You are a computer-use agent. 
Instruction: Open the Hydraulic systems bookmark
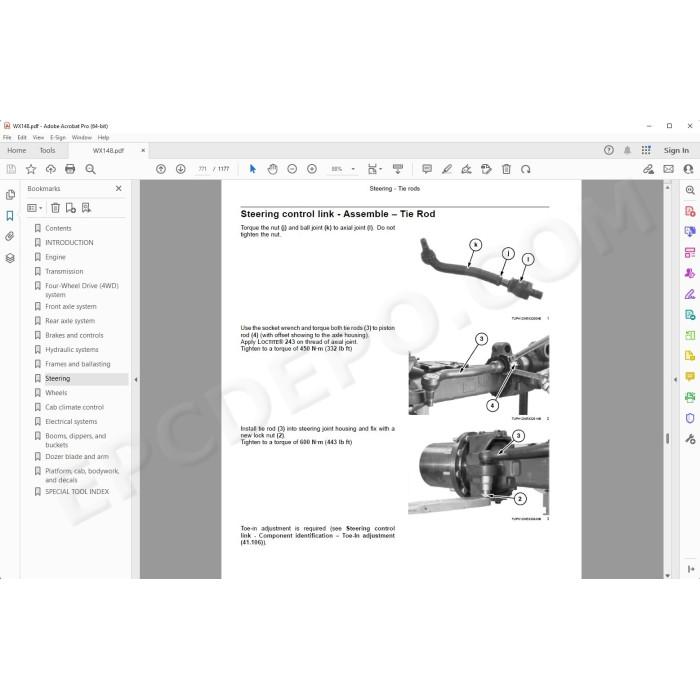point(71,350)
